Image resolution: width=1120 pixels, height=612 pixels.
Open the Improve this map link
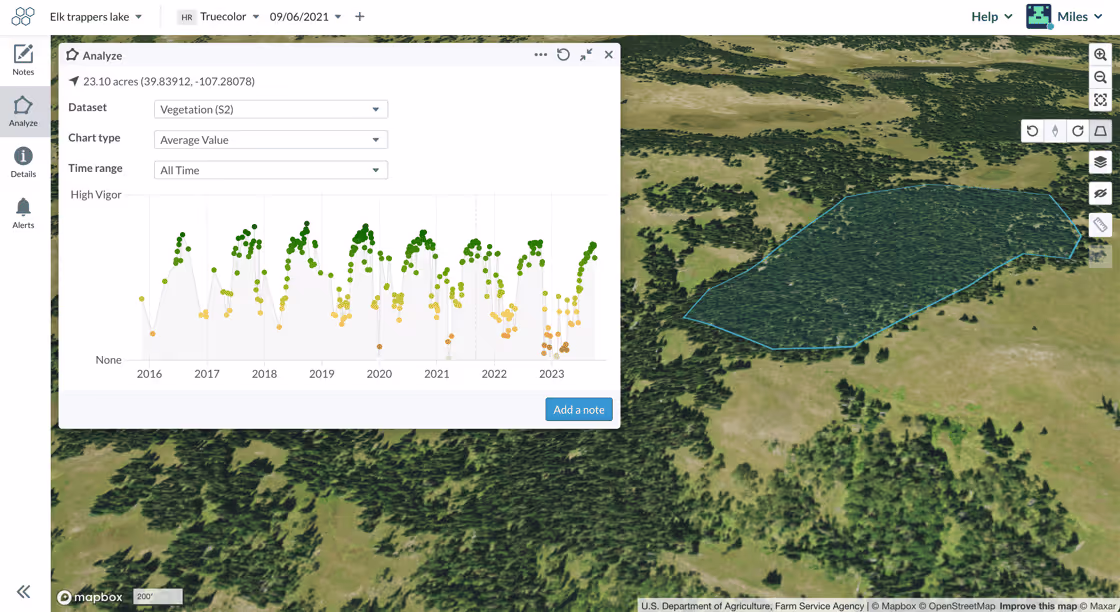click(x=1037, y=606)
